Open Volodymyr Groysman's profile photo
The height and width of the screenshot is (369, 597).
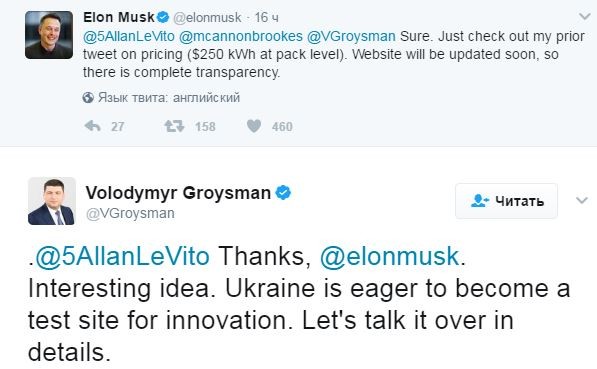click(x=51, y=201)
